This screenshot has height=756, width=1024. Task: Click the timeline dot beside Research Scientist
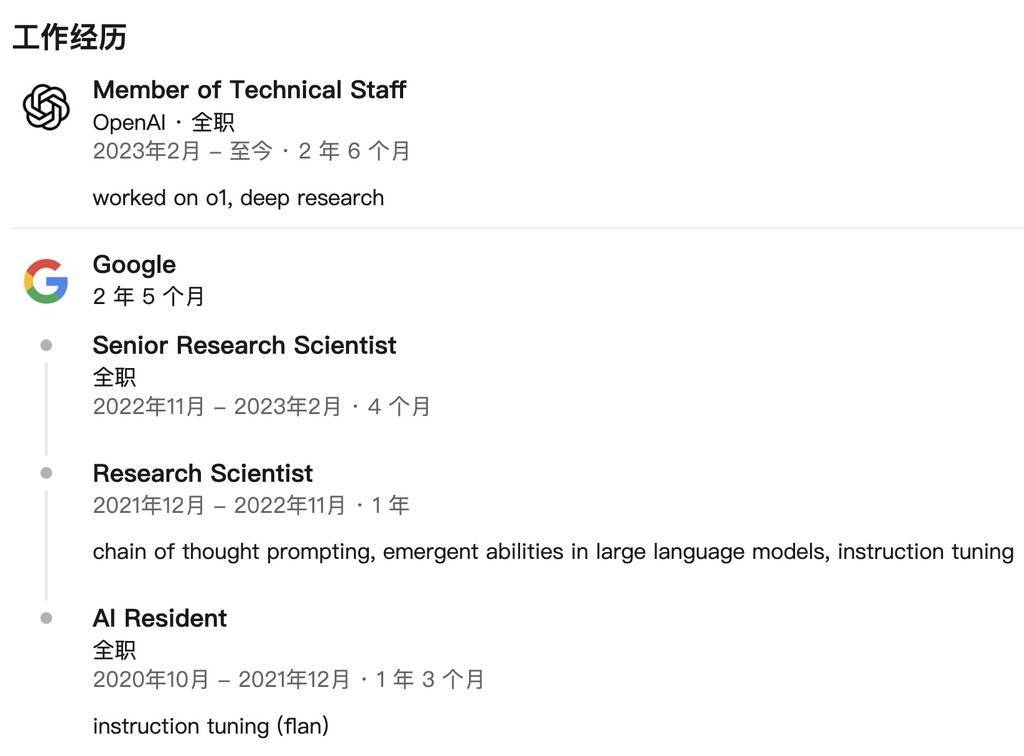point(46,473)
